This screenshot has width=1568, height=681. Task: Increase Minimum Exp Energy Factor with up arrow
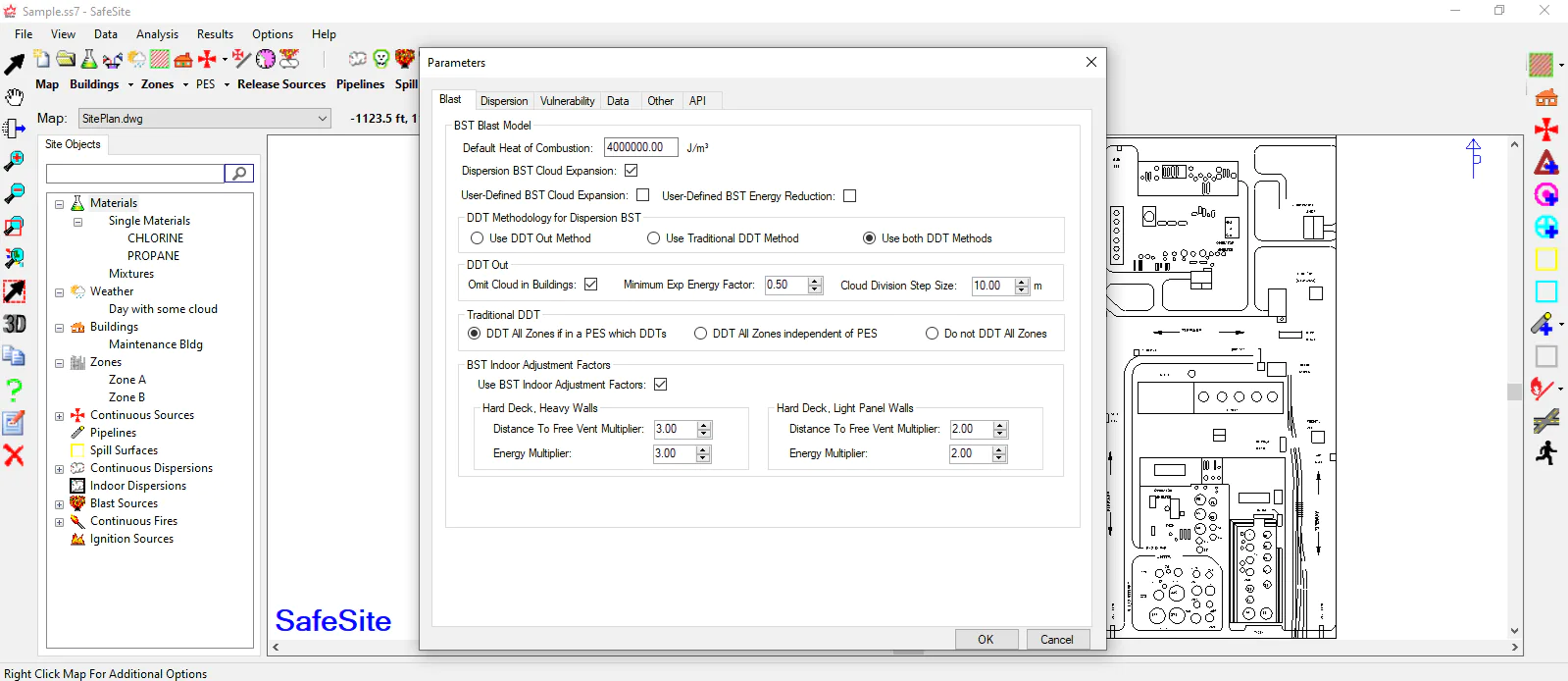click(x=815, y=281)
